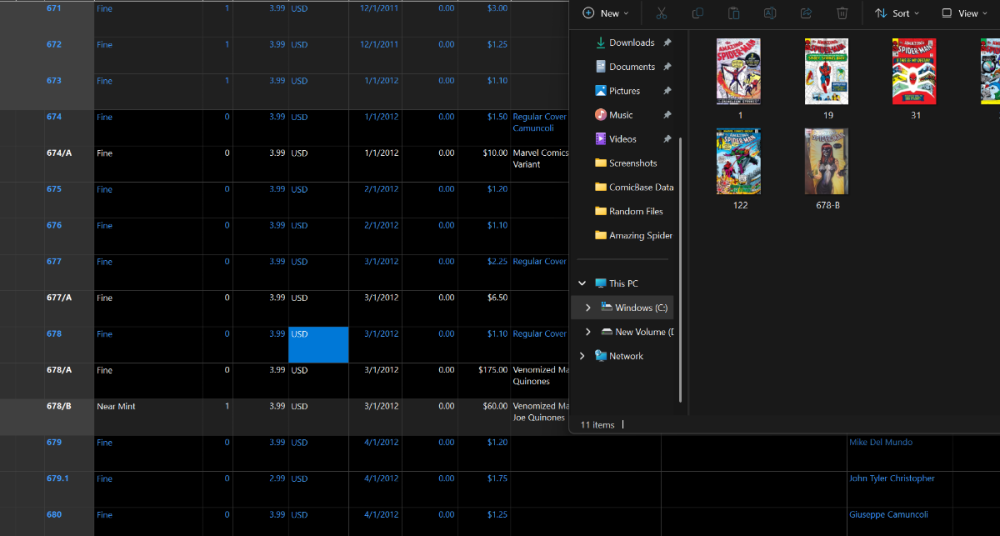This screenshot has width=1000, height=536.
Task: Open the Music folder in sidebar
Action: (621, 115)
